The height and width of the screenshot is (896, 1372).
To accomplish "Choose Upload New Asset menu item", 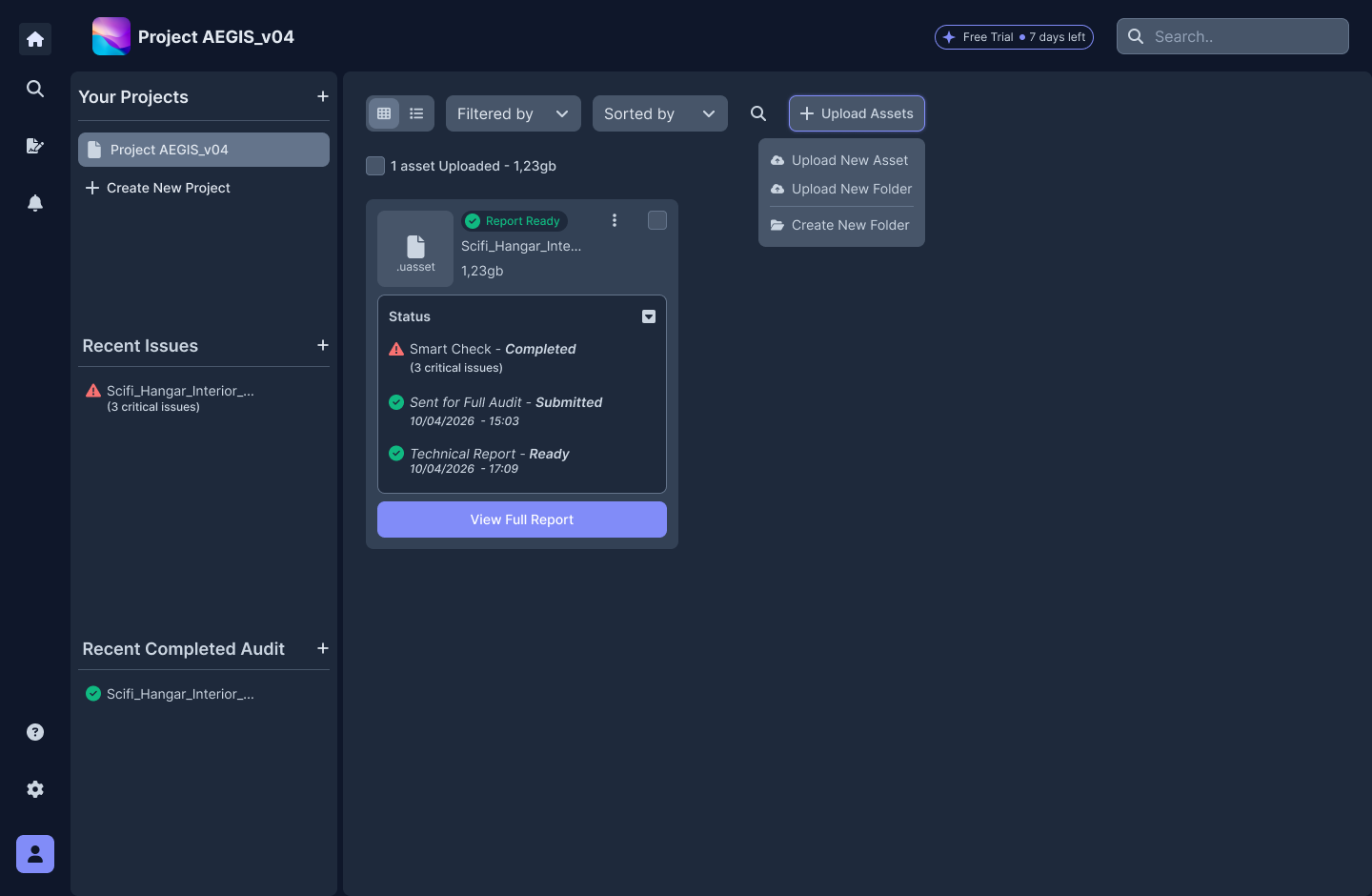I will (x=839, y=160).
